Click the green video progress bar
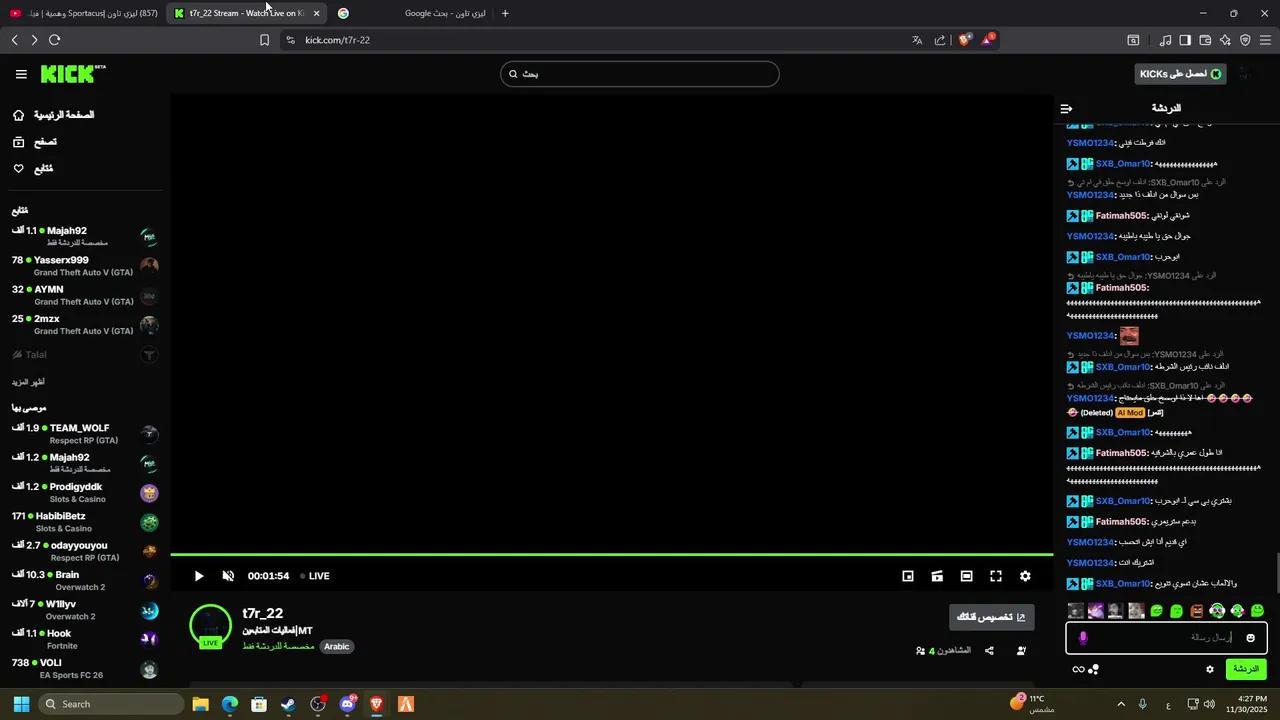This screenshot has height=720, width=1280. (x=611, y=554)
